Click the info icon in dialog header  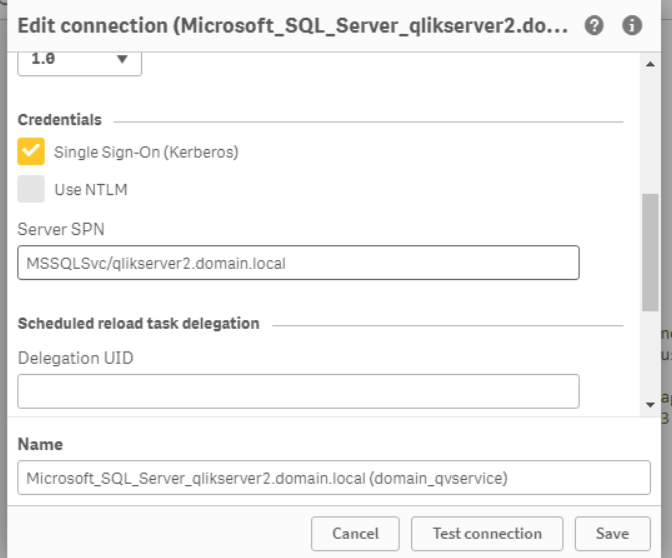tap(632, 26)
